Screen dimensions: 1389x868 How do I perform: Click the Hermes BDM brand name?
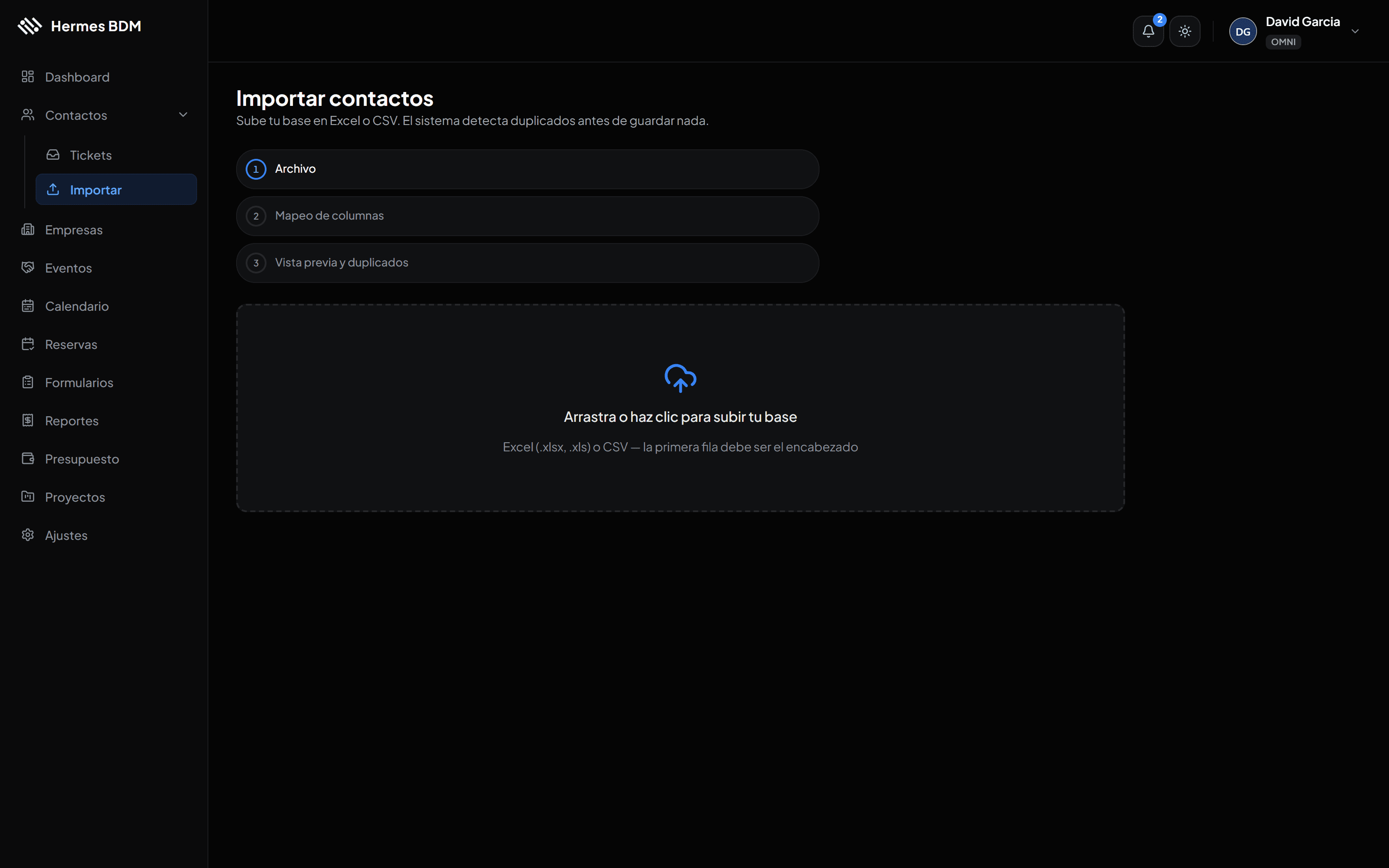[x=96, y=26]
